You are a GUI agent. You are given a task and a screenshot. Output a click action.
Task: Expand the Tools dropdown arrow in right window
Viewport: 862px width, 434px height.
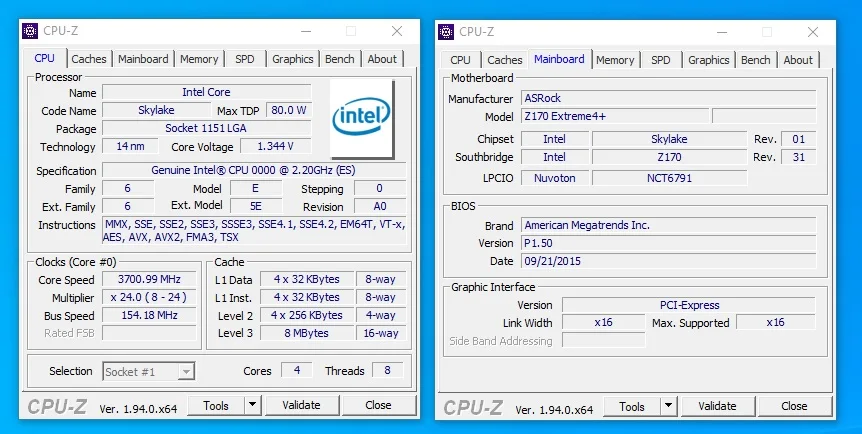[x=668, y=406]
